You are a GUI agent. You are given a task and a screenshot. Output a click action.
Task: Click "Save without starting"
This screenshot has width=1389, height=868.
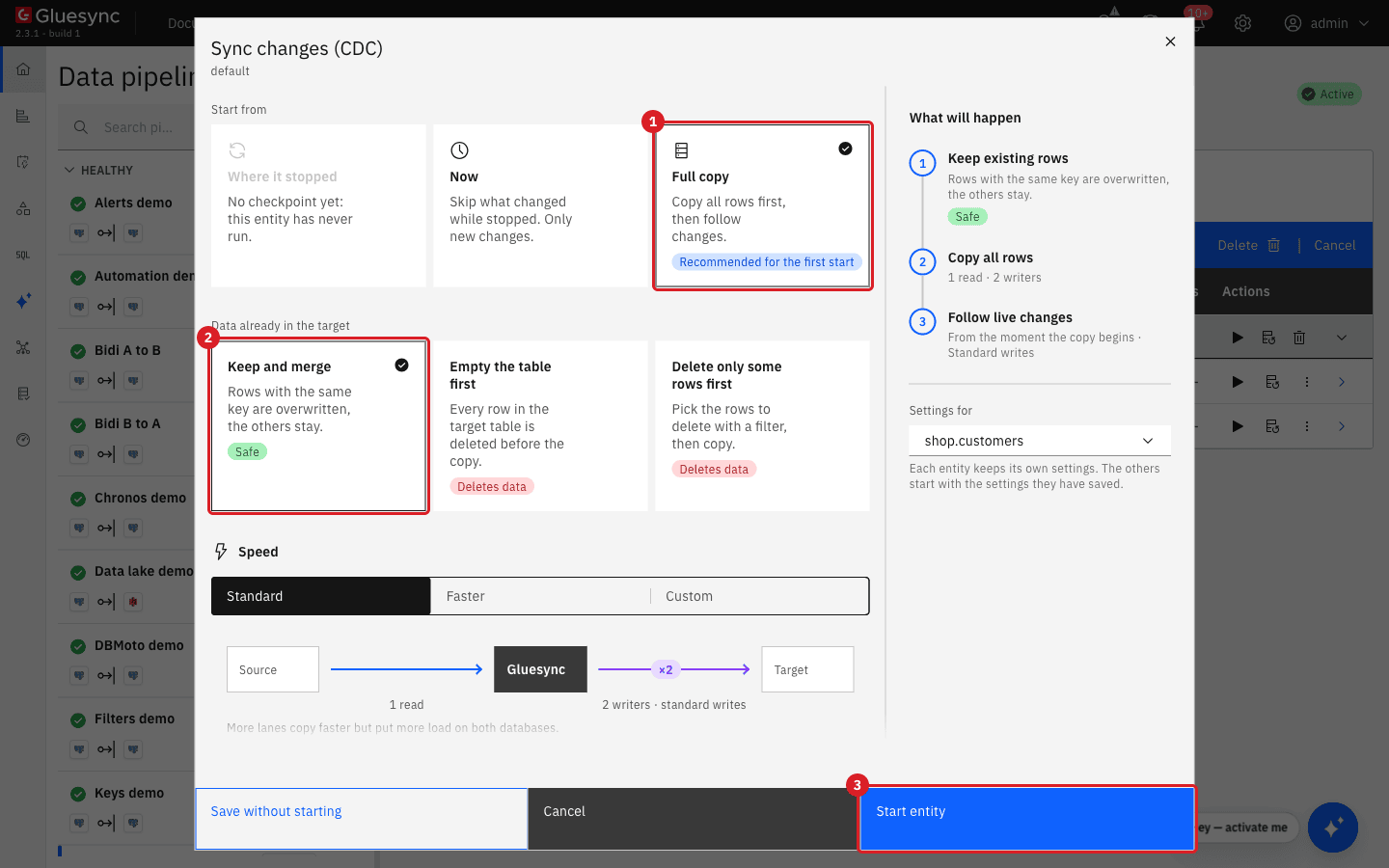point(362,819)
